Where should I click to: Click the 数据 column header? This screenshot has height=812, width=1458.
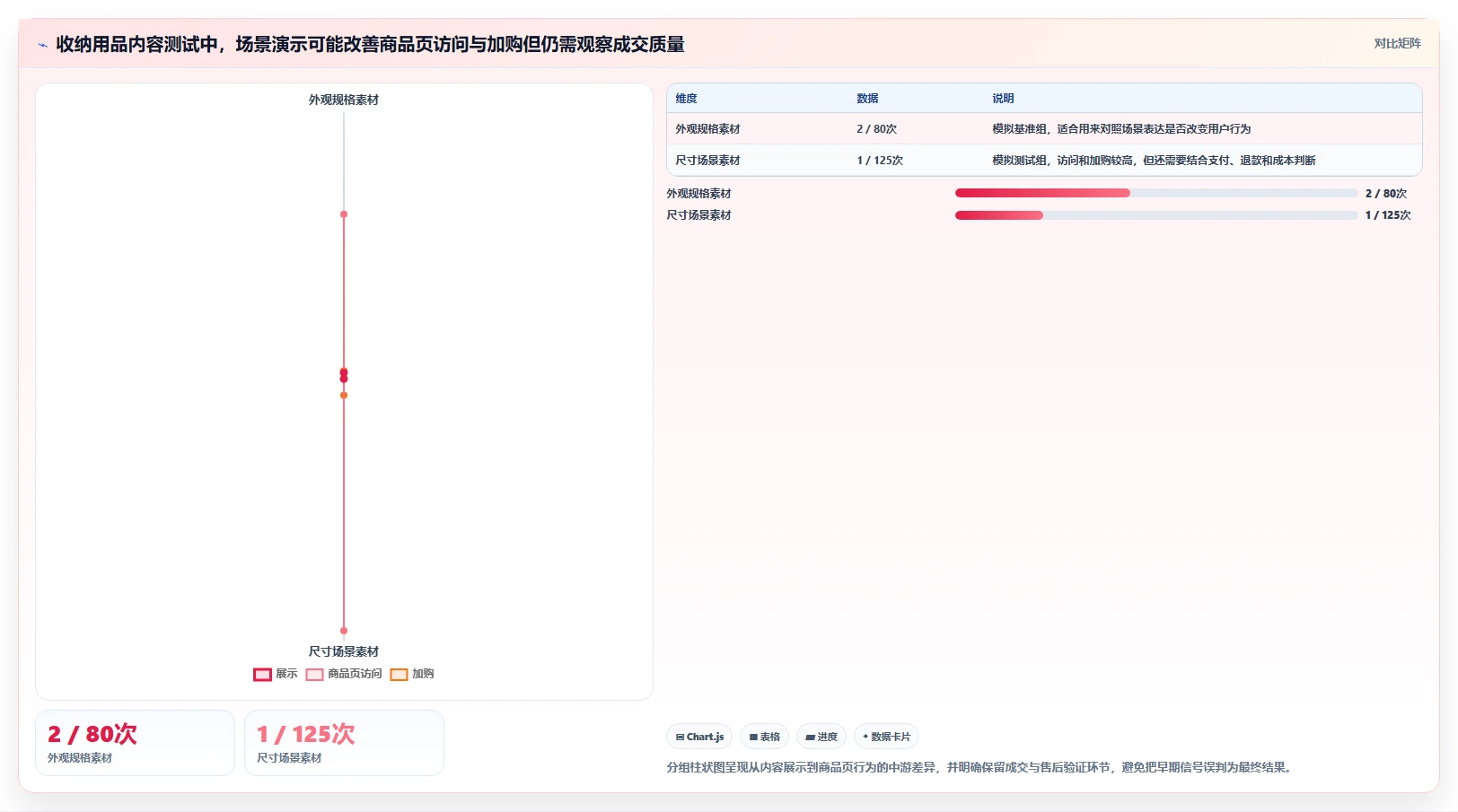pos(867,99)
